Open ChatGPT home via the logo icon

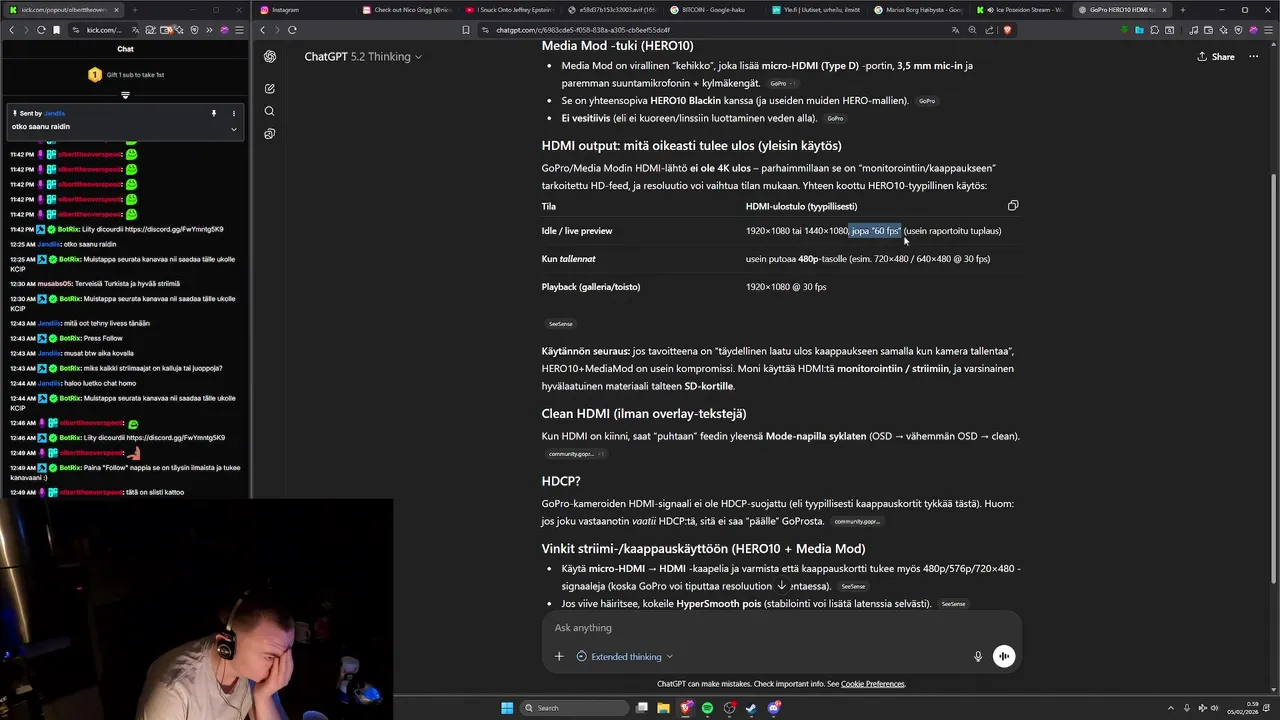pyautogui.click(x=270, y=57)
